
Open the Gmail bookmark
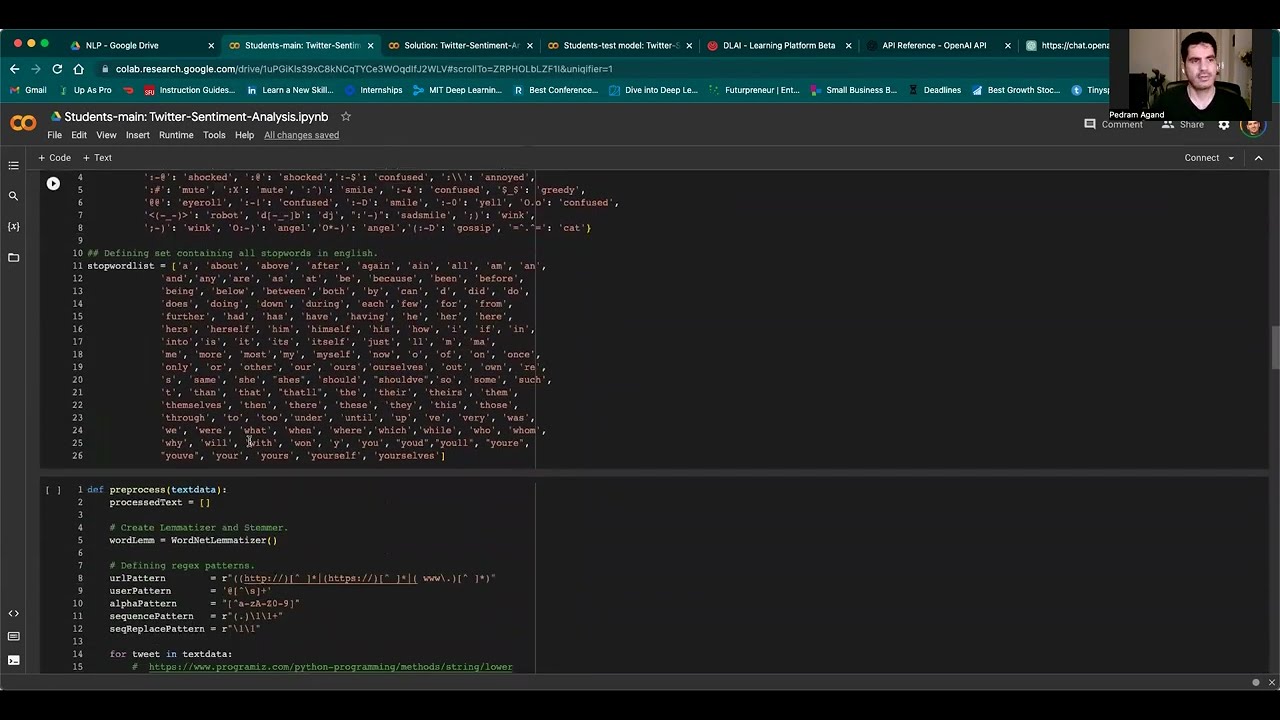pyautogui.click(x=28, y=90)
